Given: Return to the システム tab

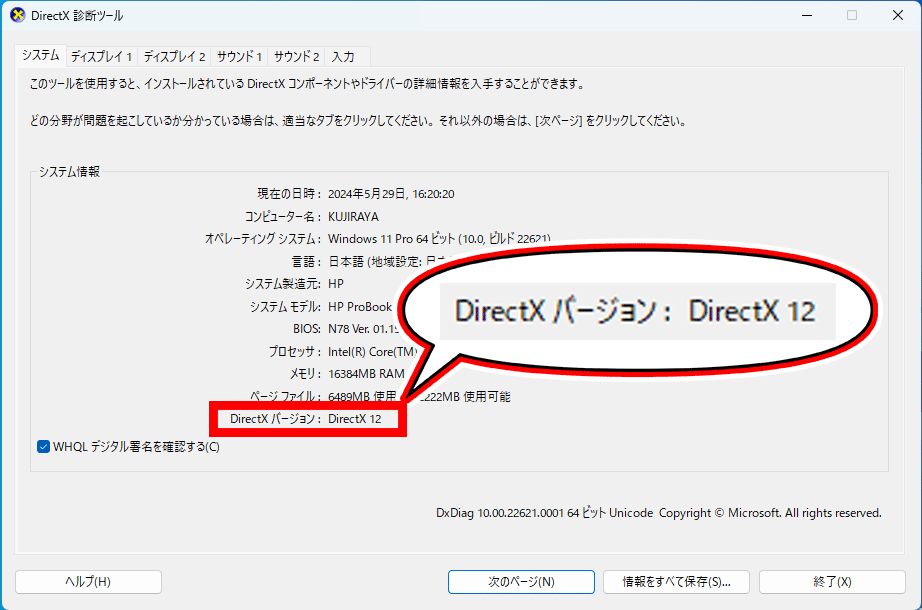Looking at the screenshot, I should point(40,57).
